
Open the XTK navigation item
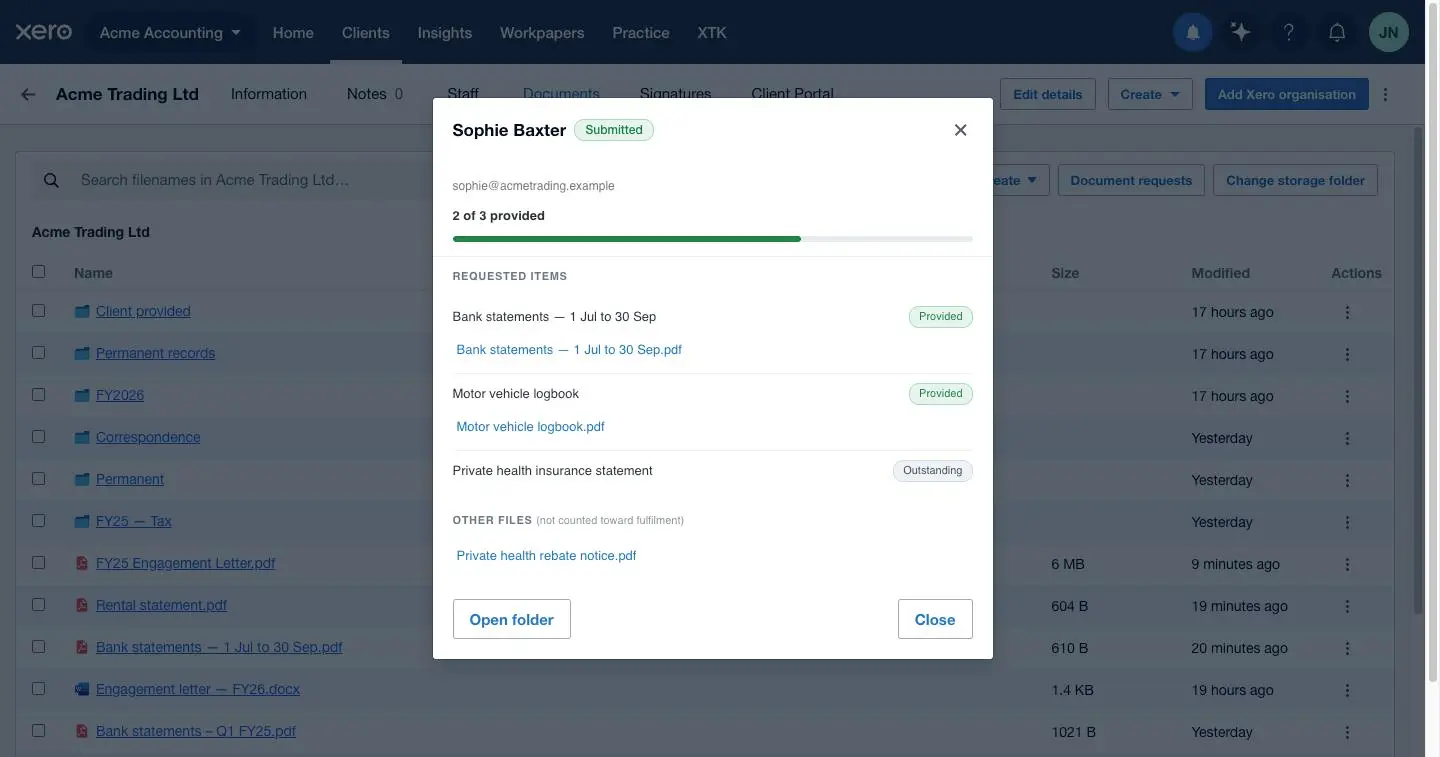tap(711, 32)
